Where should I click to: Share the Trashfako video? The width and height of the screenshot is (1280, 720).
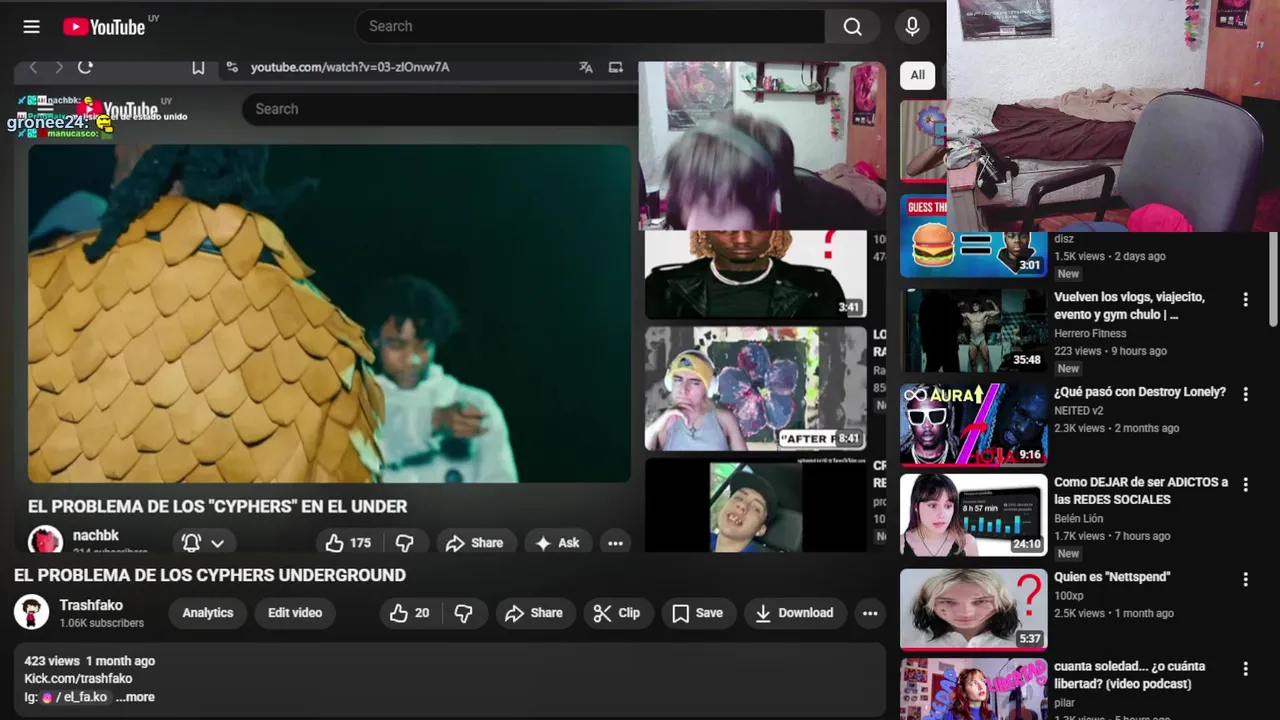pyautogui.click(x=534, y=613)
